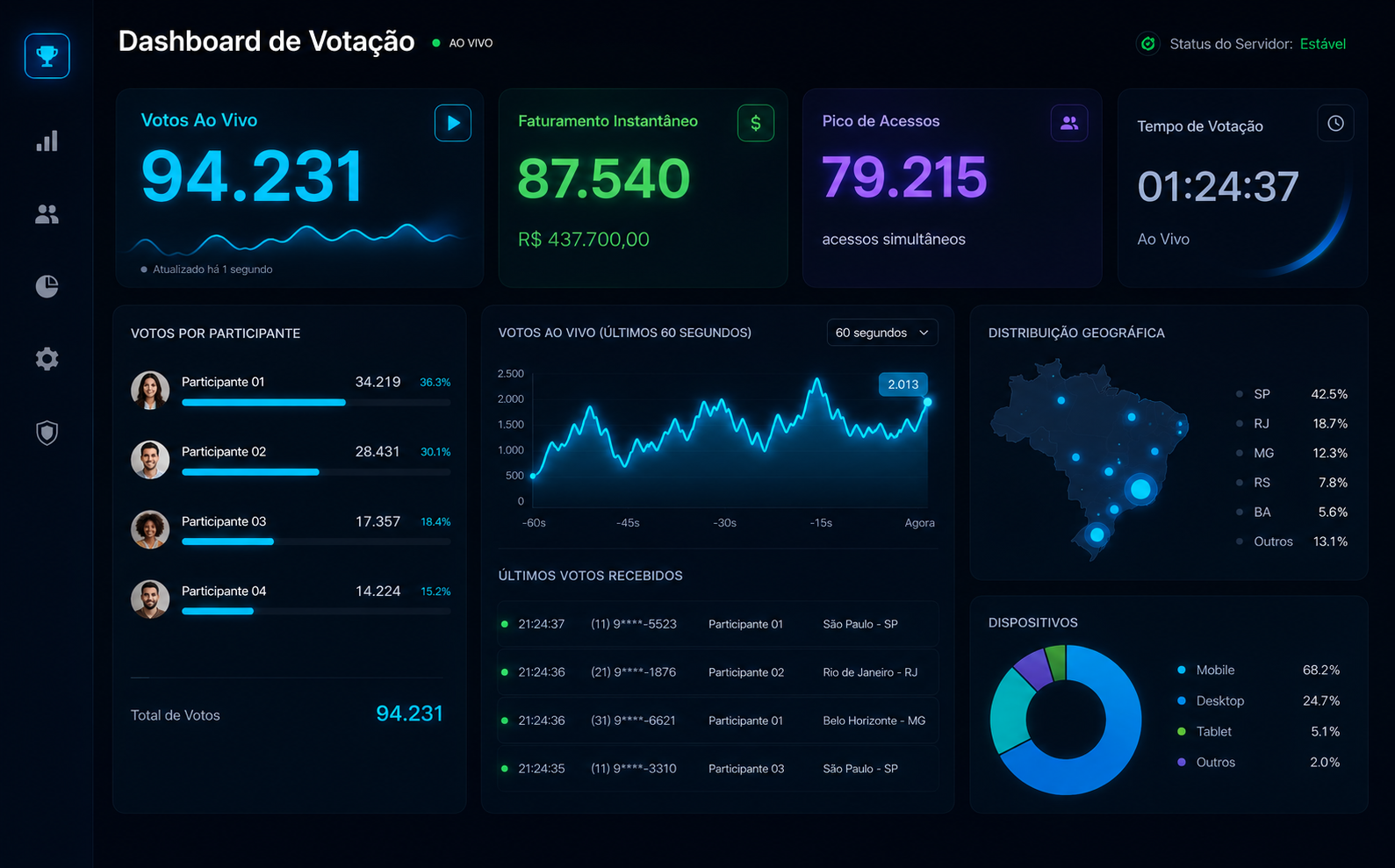Click Participante 01 vote progress bar
Viewport: 1395px width, 868px height.
point(316,403)
